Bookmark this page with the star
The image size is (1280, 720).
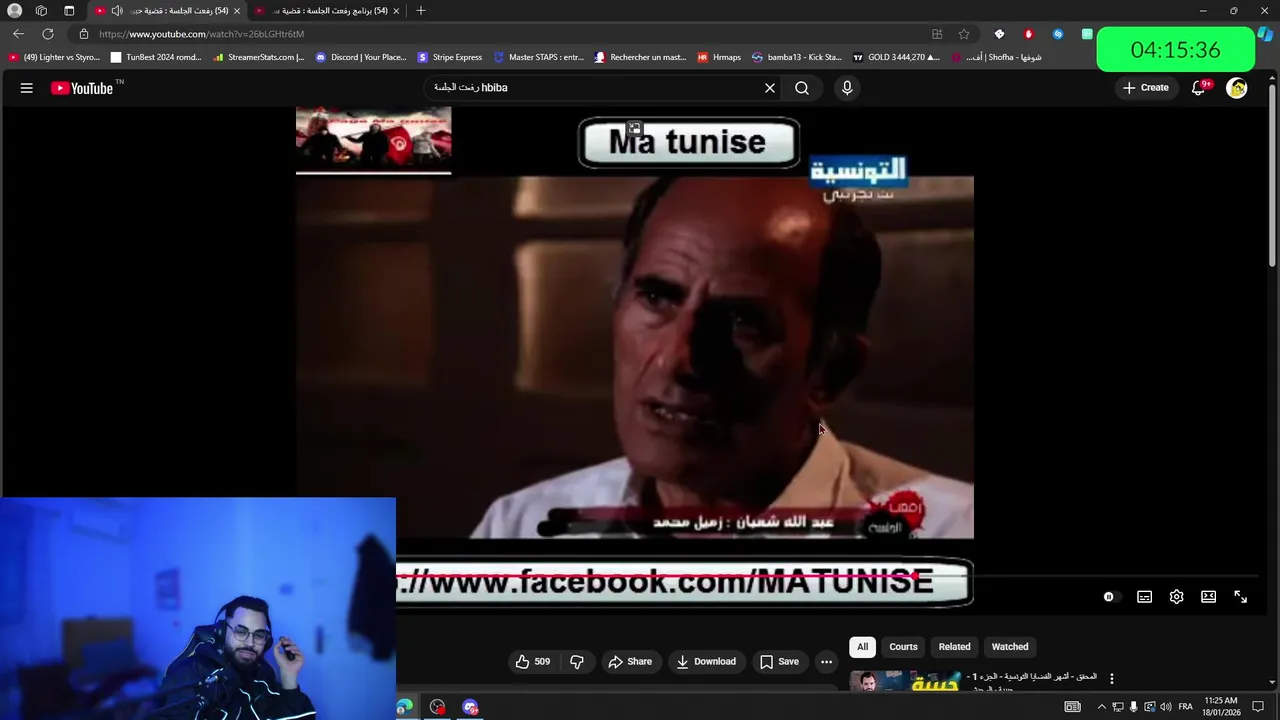click(x=964, y=34)
